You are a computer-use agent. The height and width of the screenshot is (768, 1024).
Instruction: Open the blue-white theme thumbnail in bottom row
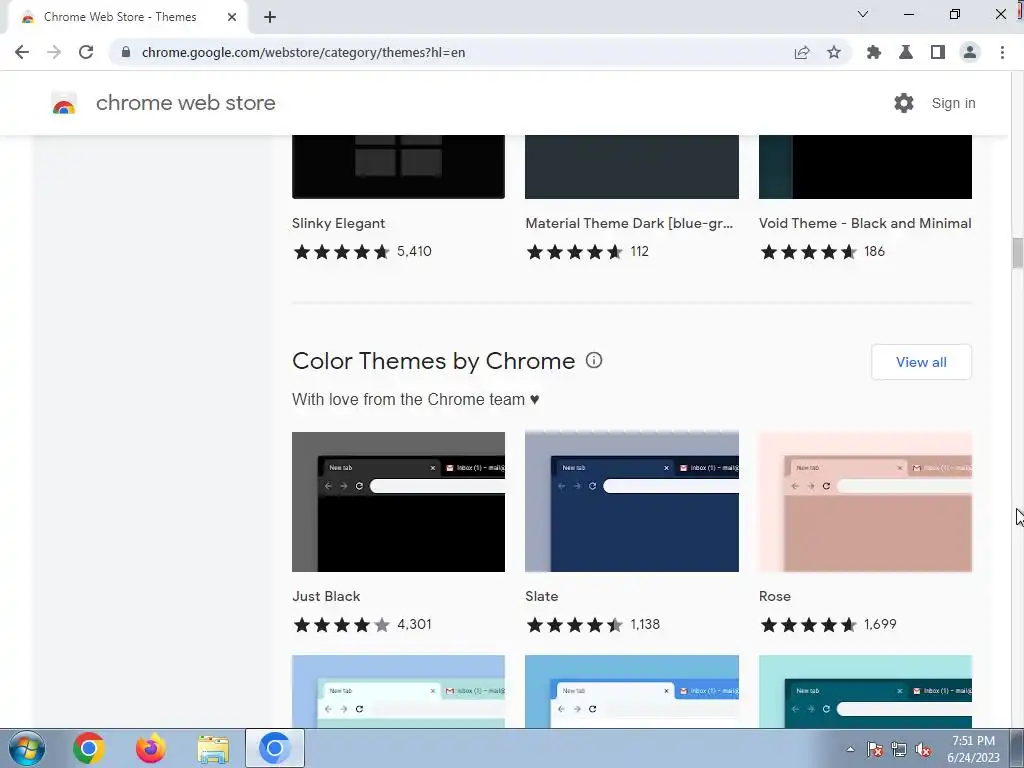[632, 691]
